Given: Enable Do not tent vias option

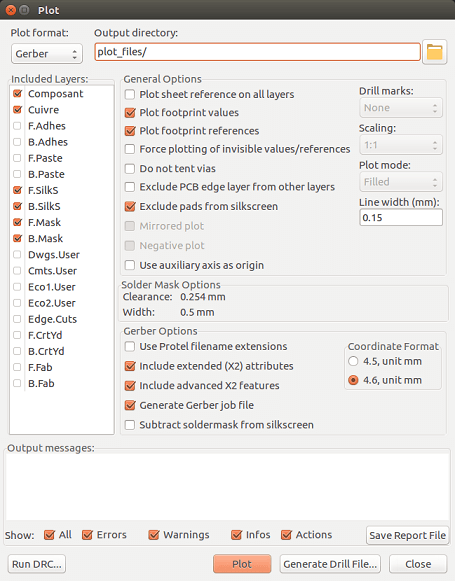Looking at the screenshot, I should 130,169.
